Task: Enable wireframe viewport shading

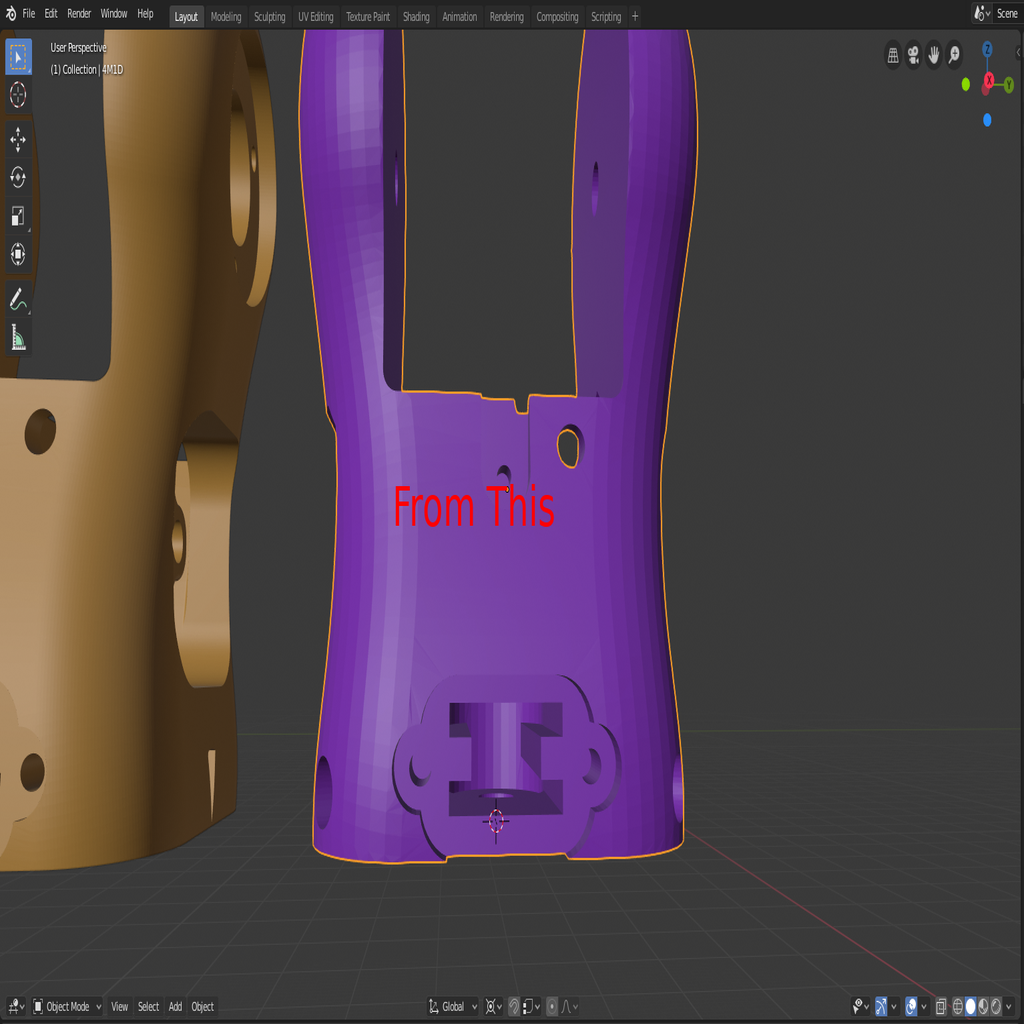Action: (x=958, y=1006)
